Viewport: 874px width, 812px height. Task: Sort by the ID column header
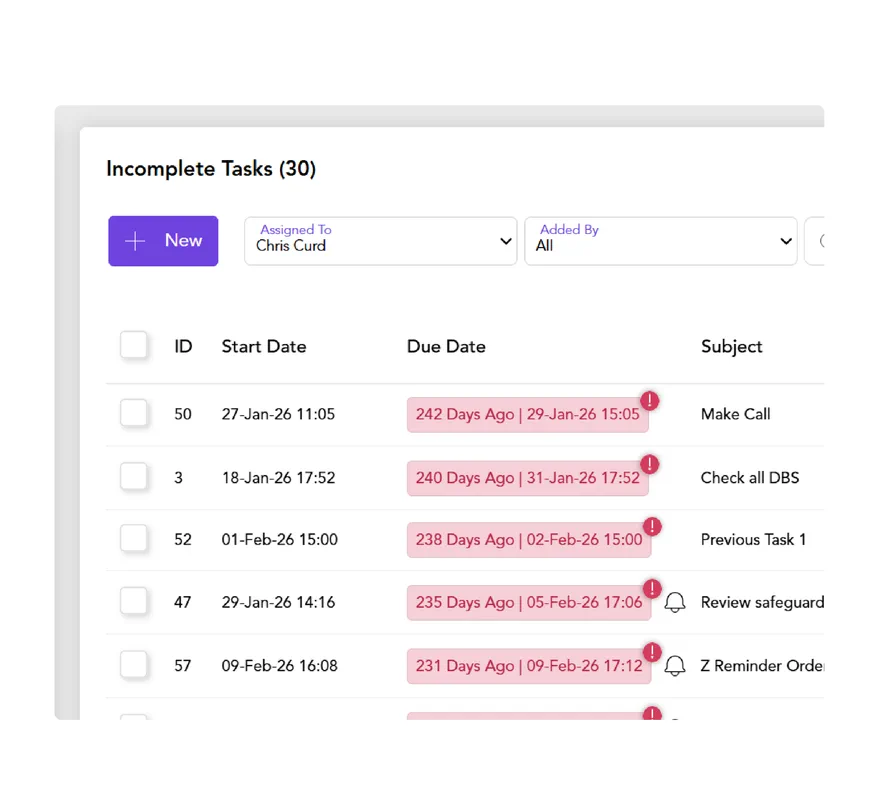[183, 347]
